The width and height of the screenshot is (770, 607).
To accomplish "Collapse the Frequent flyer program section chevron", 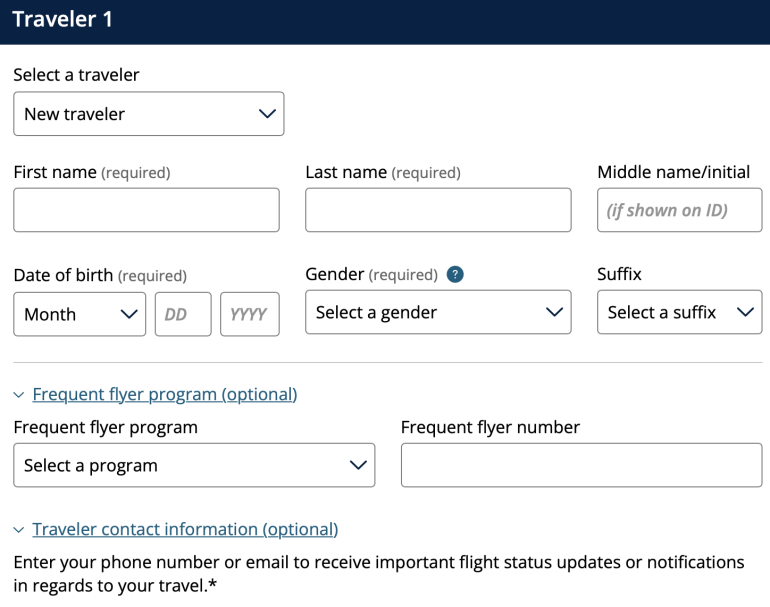I will point(19,395).
